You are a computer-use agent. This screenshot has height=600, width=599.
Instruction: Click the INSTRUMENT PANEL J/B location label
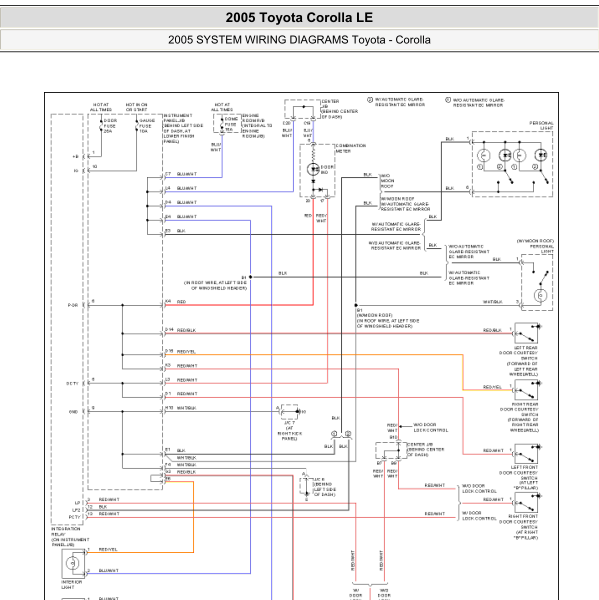(x=183, y=129)
